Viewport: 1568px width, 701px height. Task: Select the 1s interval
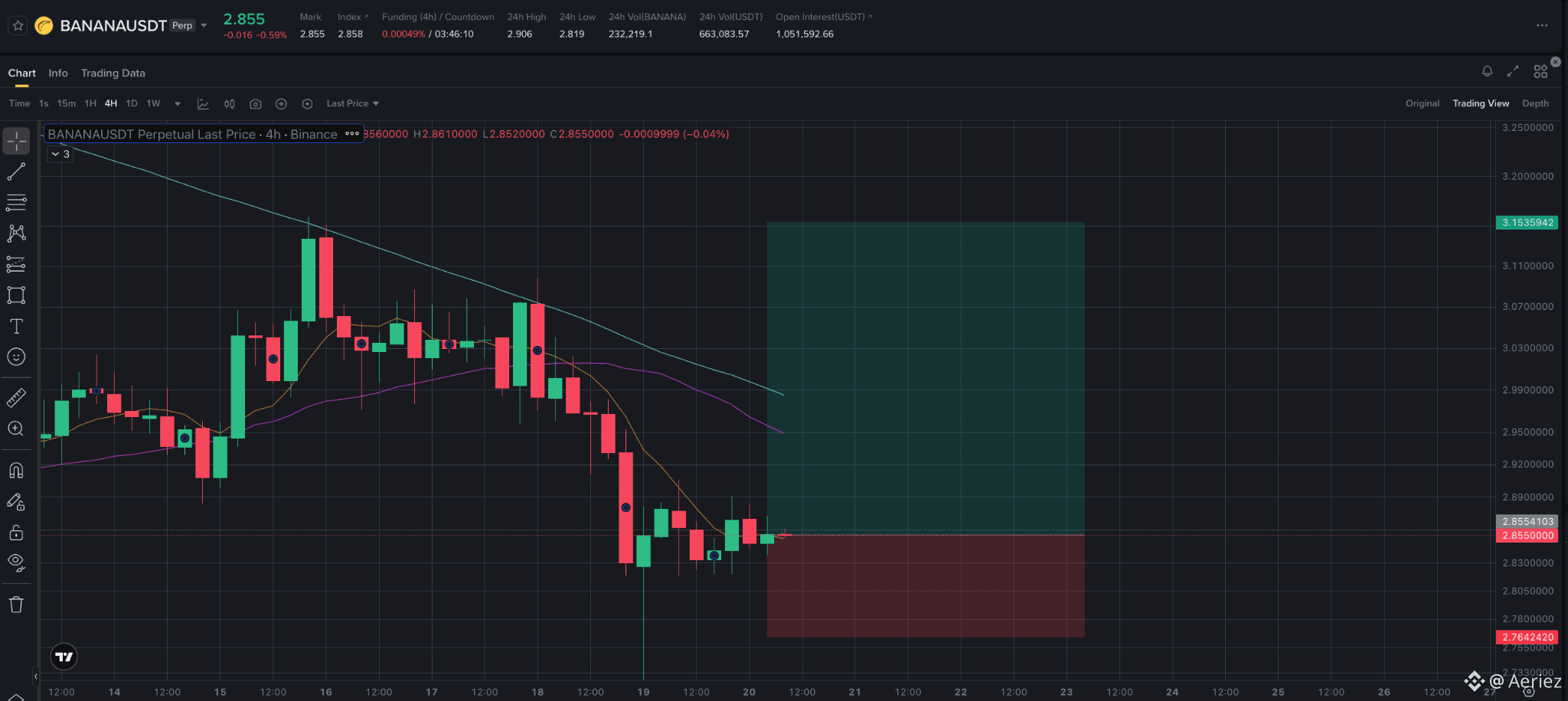(x=44, y=103)
